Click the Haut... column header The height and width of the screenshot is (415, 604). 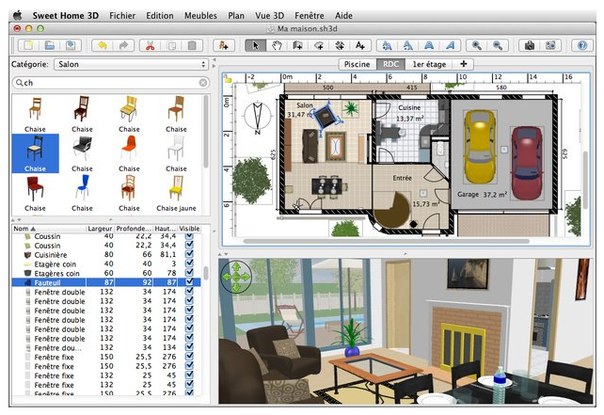[x=165, y=229]
